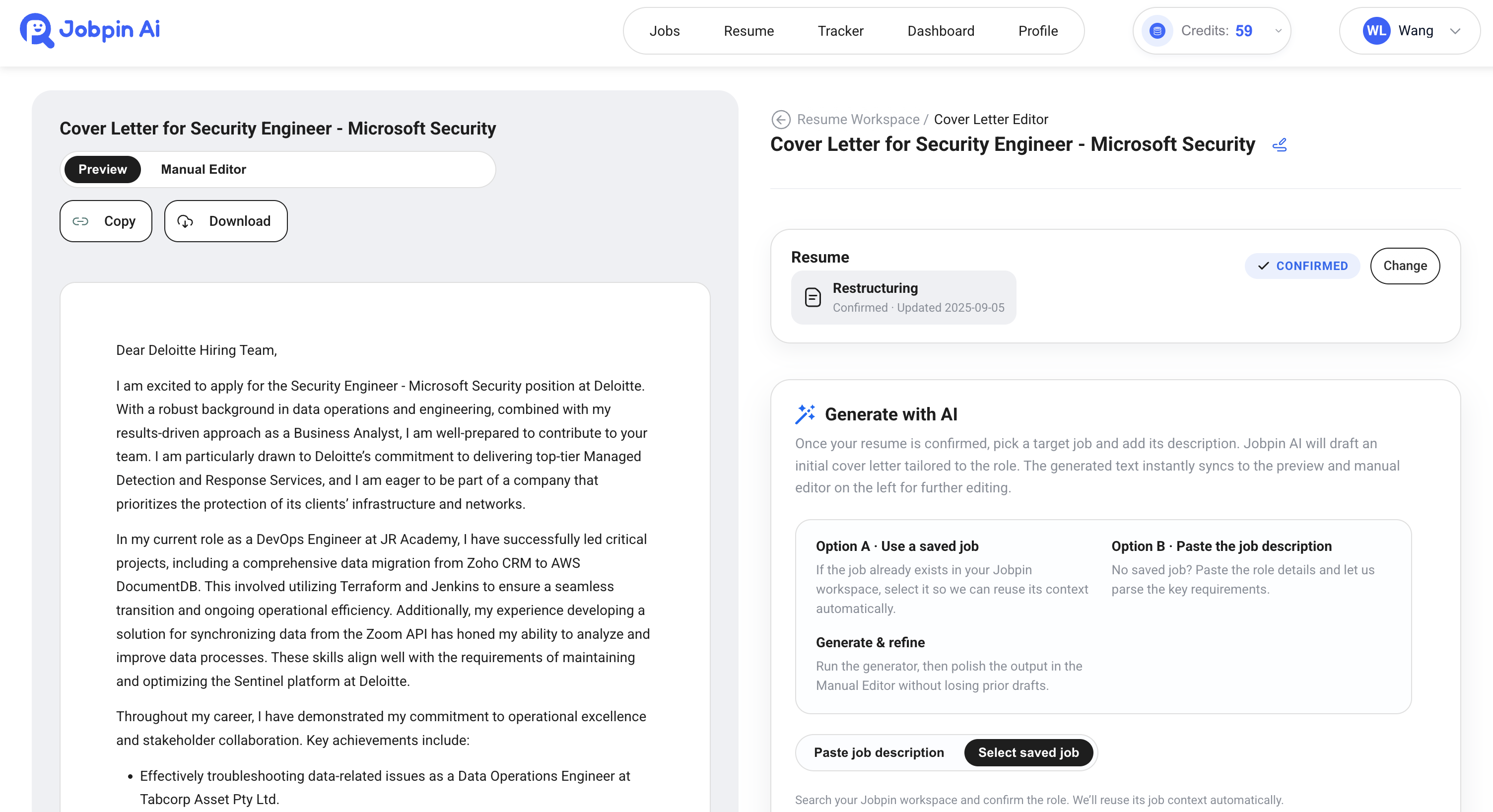Choose the Select saved job option
1493x812 pixels.
[x=1028, y=752]
